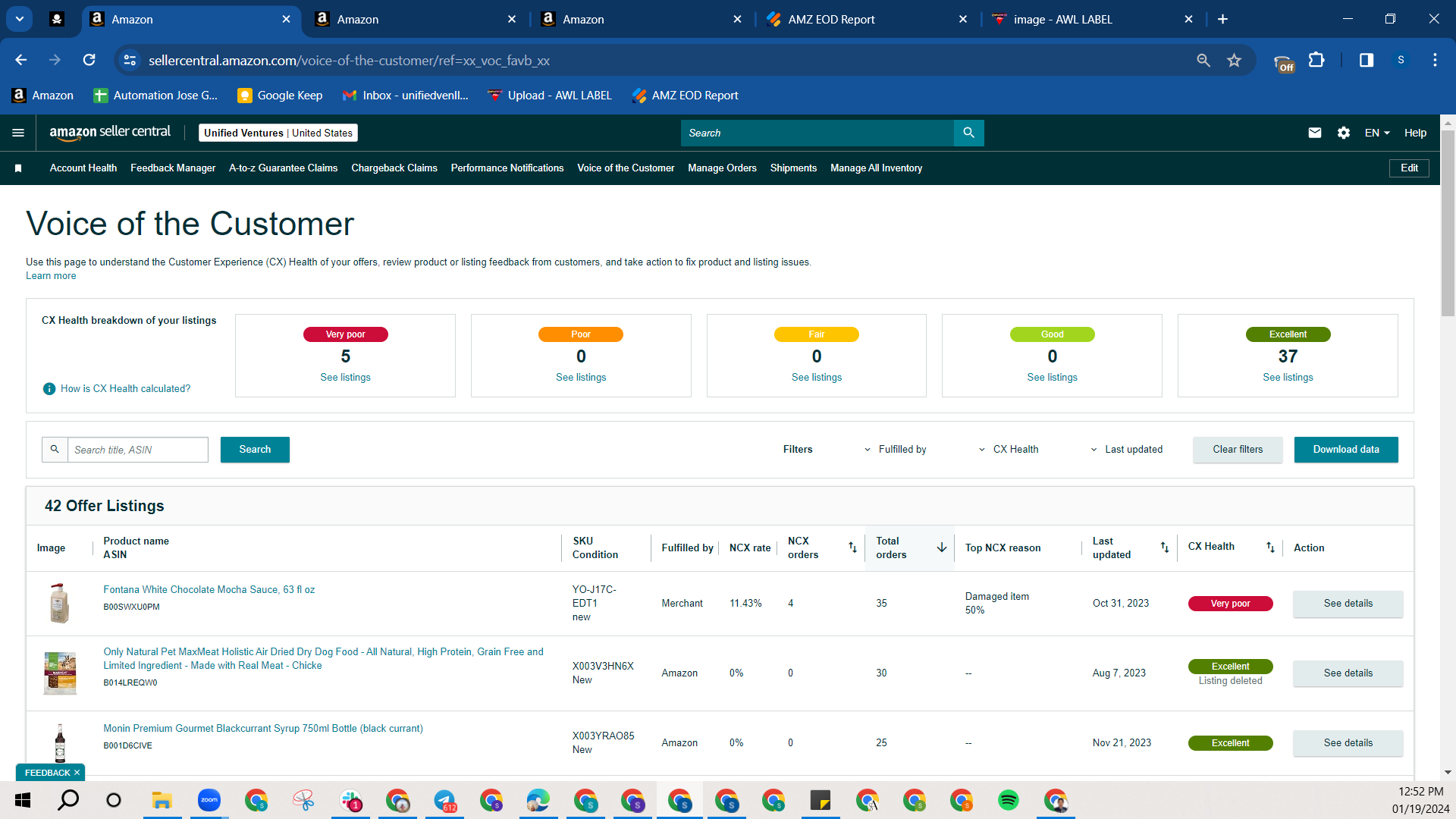This screenshot has height=819, width=1456.
Task: Close the FEEDBACK tab with its X
Action: click(x=77, y=773)
